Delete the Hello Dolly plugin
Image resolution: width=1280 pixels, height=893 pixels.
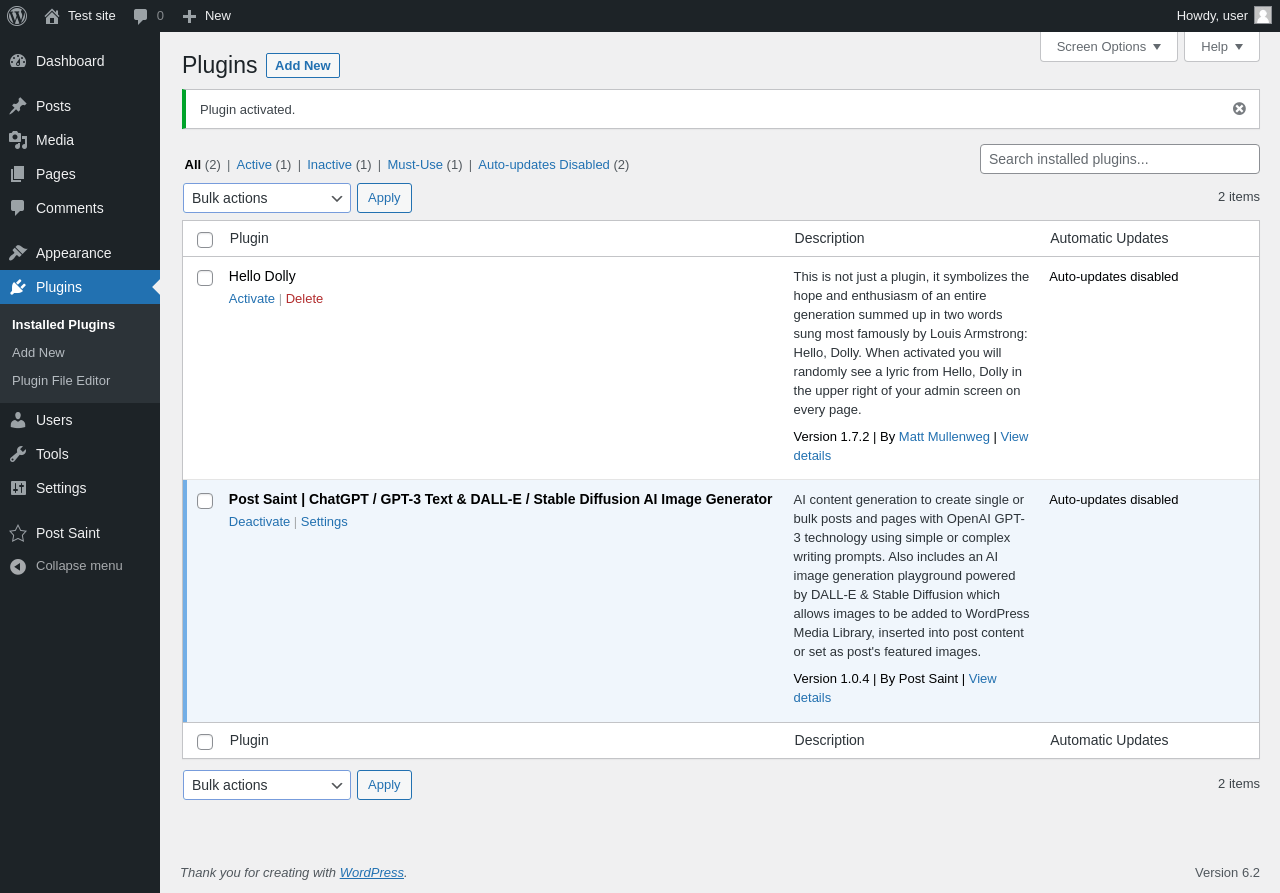pyautogui.click(x=304, y=298)
